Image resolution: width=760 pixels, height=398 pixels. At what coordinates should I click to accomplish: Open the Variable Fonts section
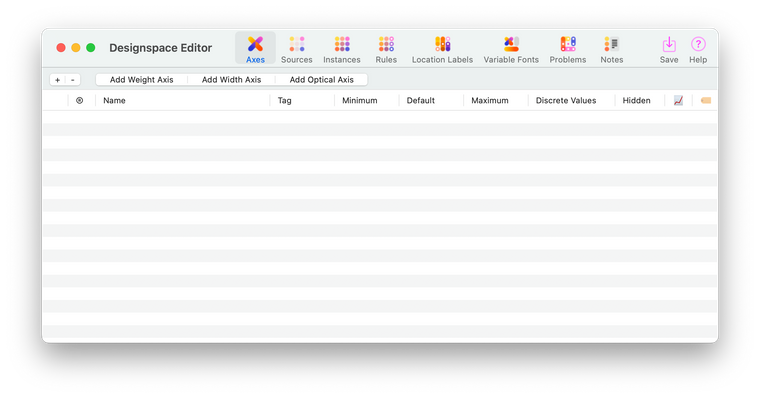(511, 49)
